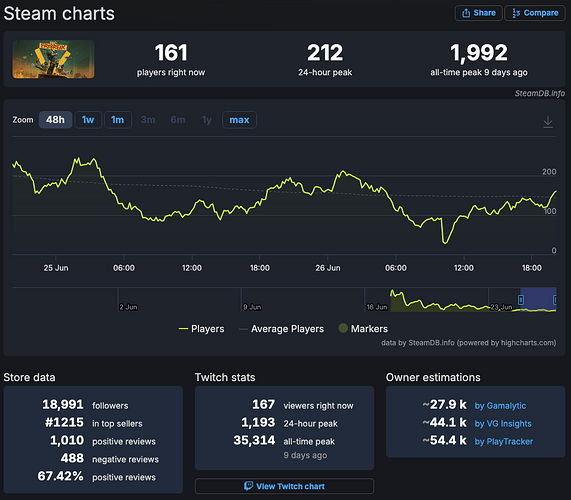Click the 9 Jun navigator label
Viewport: 571px width, 500px height.
coord(252,307)
